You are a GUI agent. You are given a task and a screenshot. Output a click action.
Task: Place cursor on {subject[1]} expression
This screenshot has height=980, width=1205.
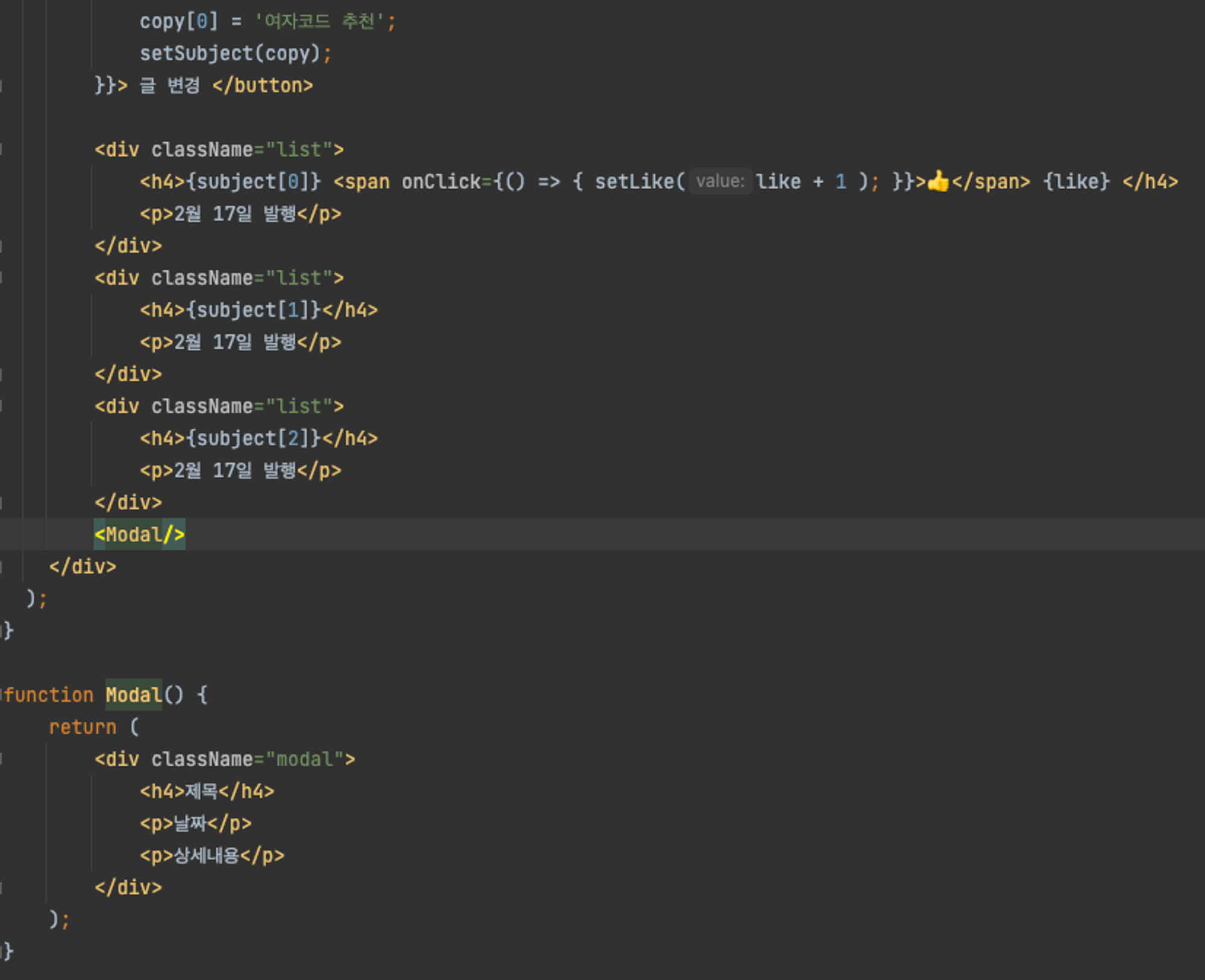point(254,310)
